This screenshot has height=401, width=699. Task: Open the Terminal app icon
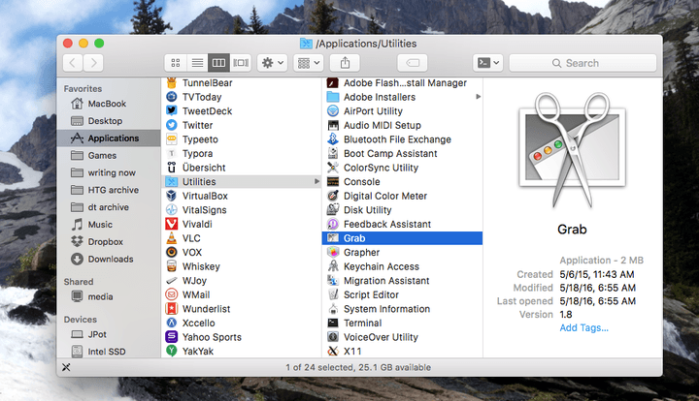(333, 323)
